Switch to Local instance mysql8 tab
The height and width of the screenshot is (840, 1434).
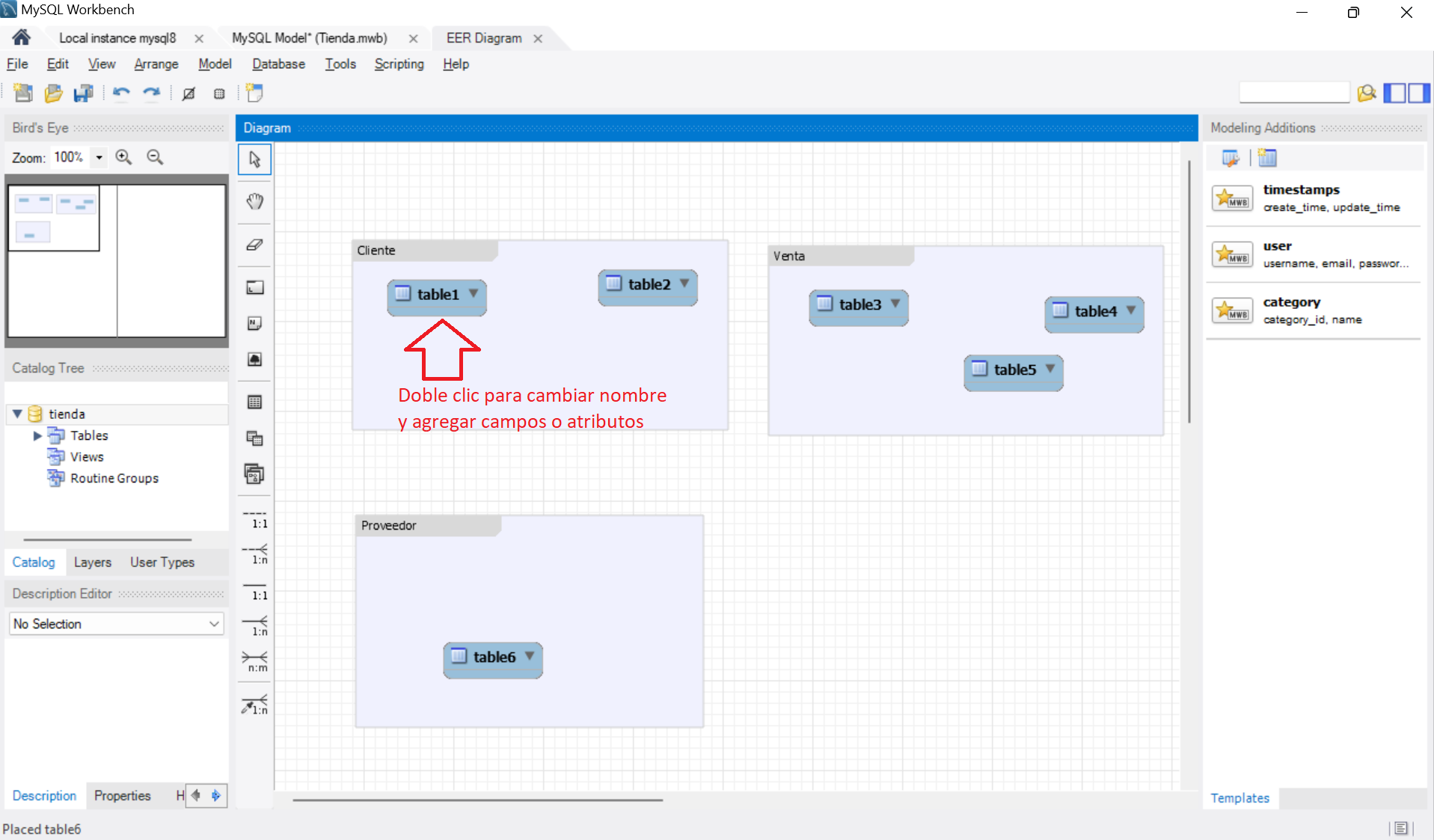click(117, 38)
